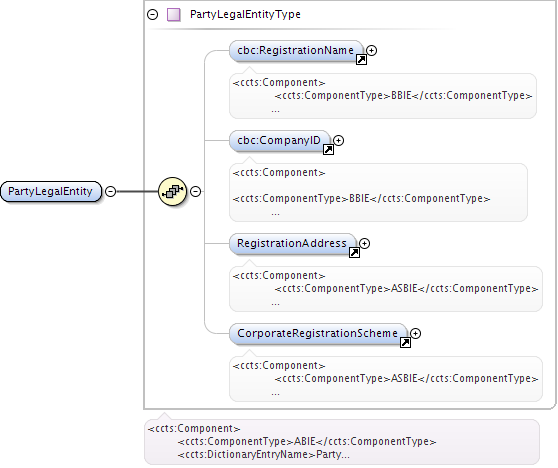Click the PartyLegalEntityType title label
Screen dimensions: 558x468
tap(245, 15)
